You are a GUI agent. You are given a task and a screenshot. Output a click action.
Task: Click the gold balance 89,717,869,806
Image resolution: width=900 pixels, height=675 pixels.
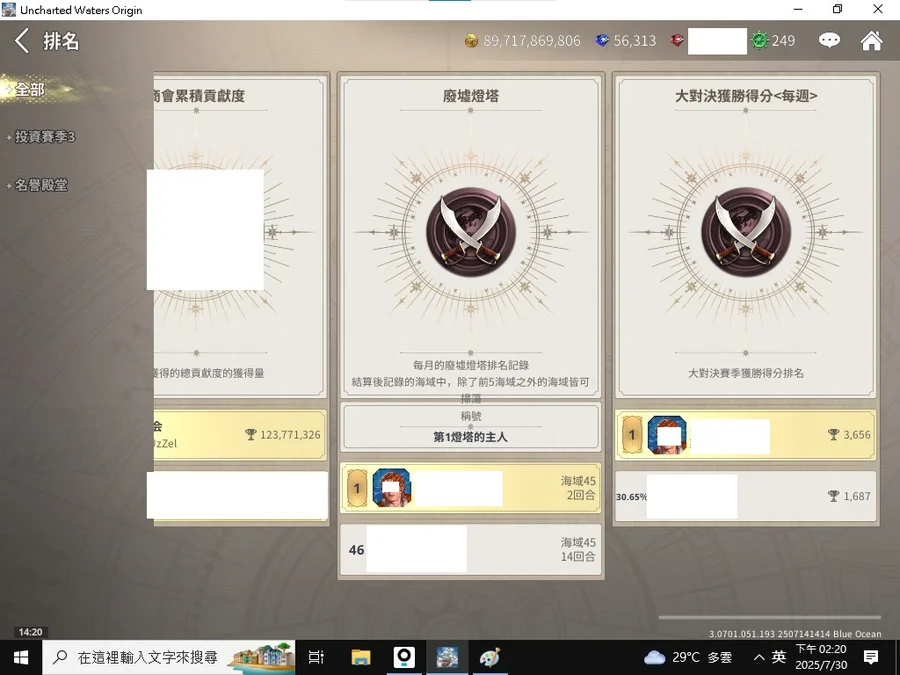[x=532, y=41]
